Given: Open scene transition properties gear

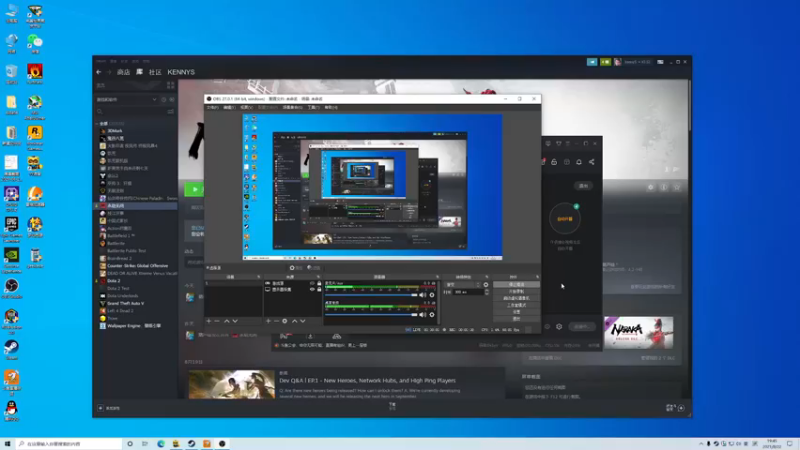Looking at the screenshot, I should coord(486,285).
